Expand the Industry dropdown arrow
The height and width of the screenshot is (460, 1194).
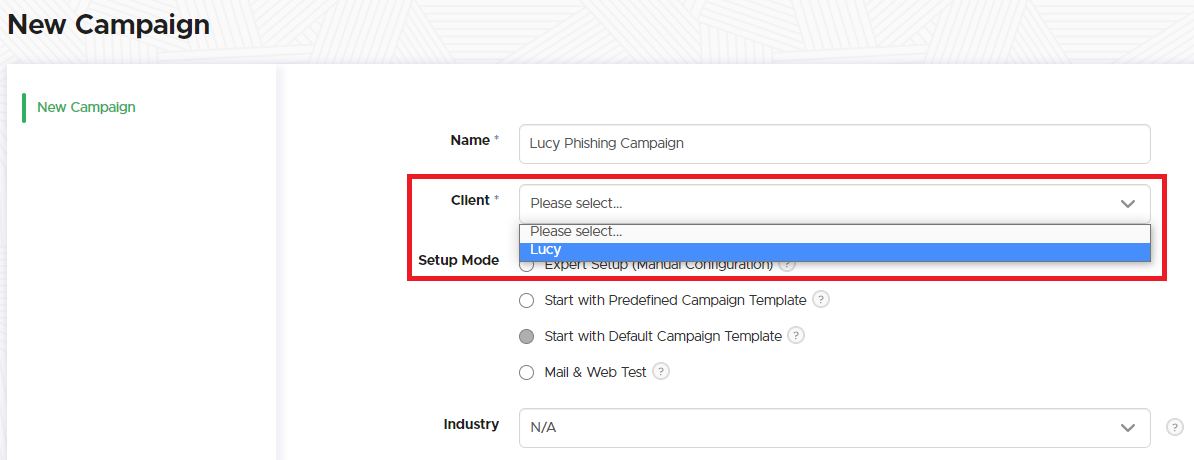point(1128,427)
